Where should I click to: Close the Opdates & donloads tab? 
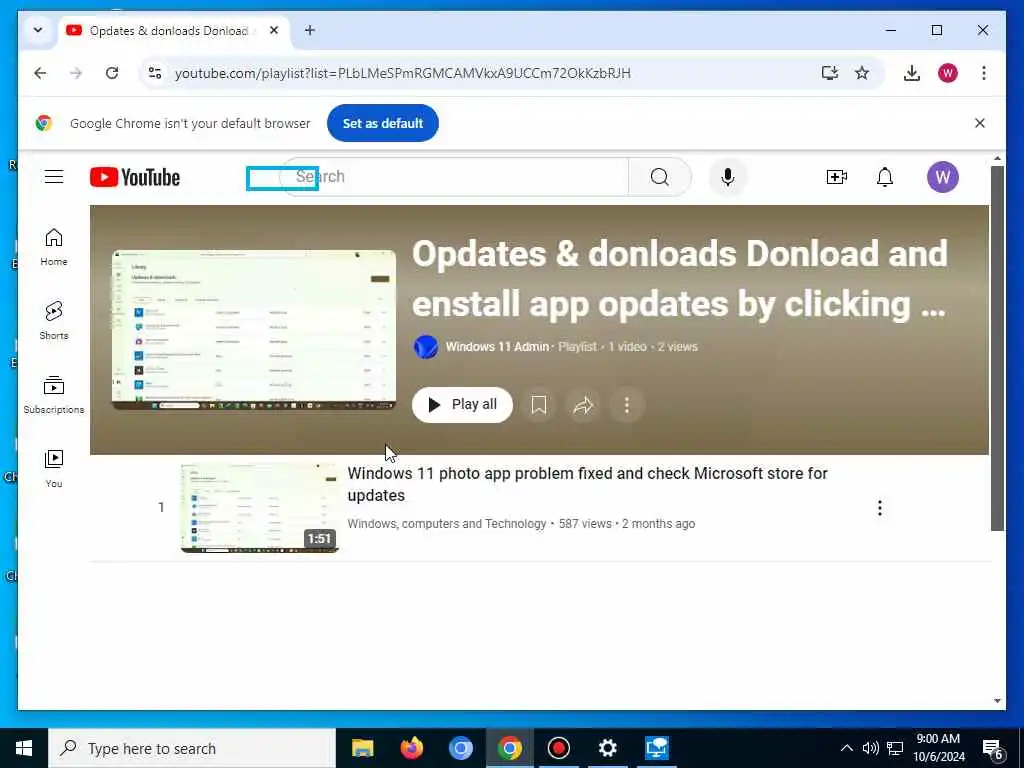click(274, 30)
